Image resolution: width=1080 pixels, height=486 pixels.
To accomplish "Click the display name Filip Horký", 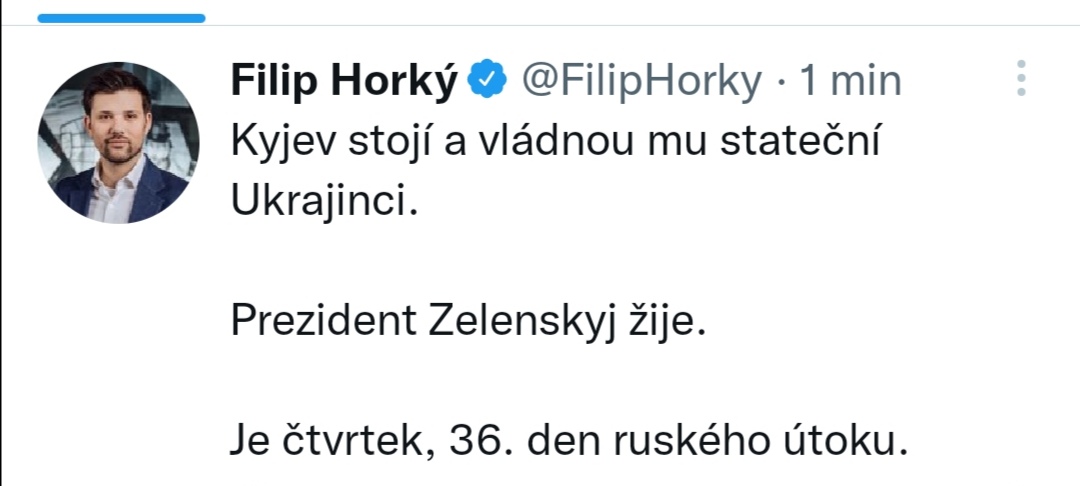I will (343, 80).
